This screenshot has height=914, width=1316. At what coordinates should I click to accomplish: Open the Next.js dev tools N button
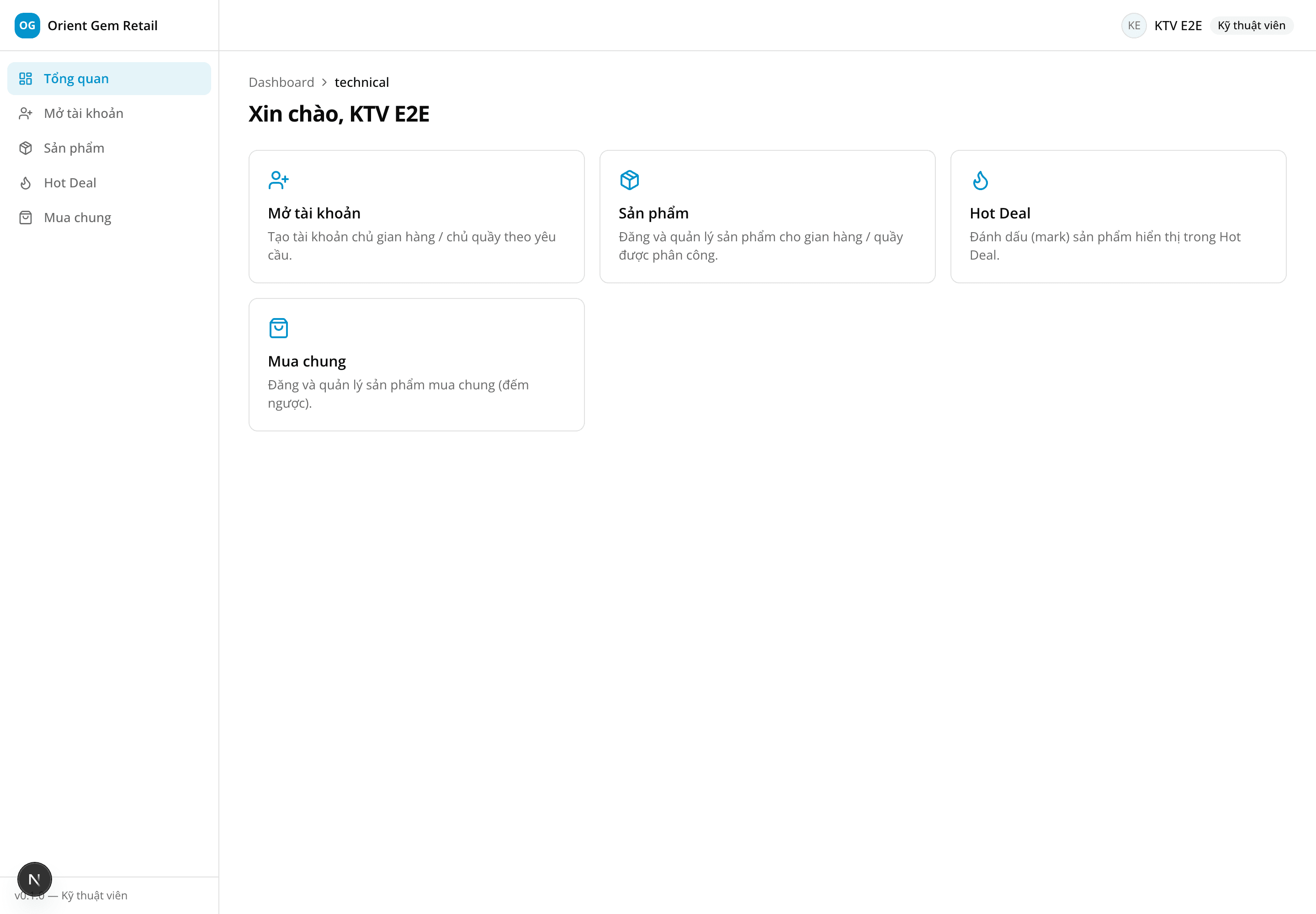click(34, 879)
